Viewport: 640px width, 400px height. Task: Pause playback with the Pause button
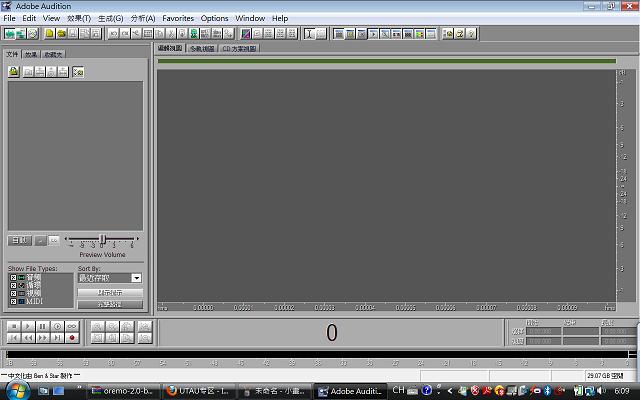click(x=42, y=326)
